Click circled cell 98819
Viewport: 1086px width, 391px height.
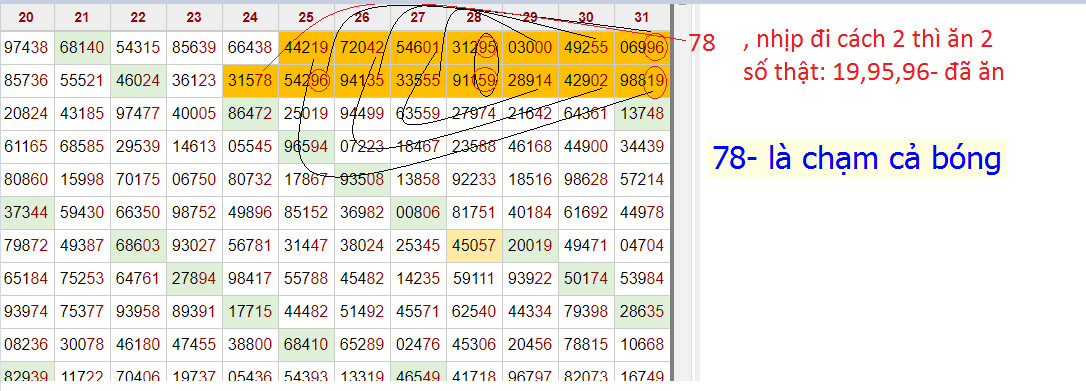(642, 81)
